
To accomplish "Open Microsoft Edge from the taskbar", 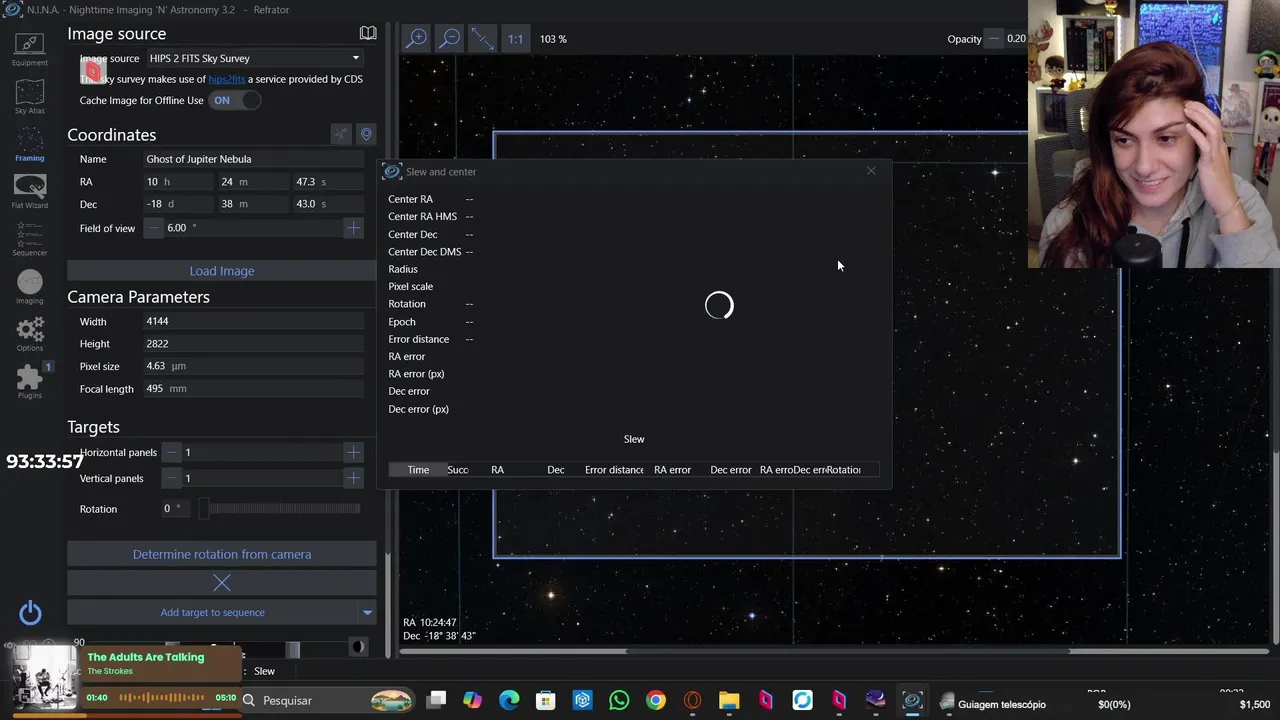I will (509, 700).
